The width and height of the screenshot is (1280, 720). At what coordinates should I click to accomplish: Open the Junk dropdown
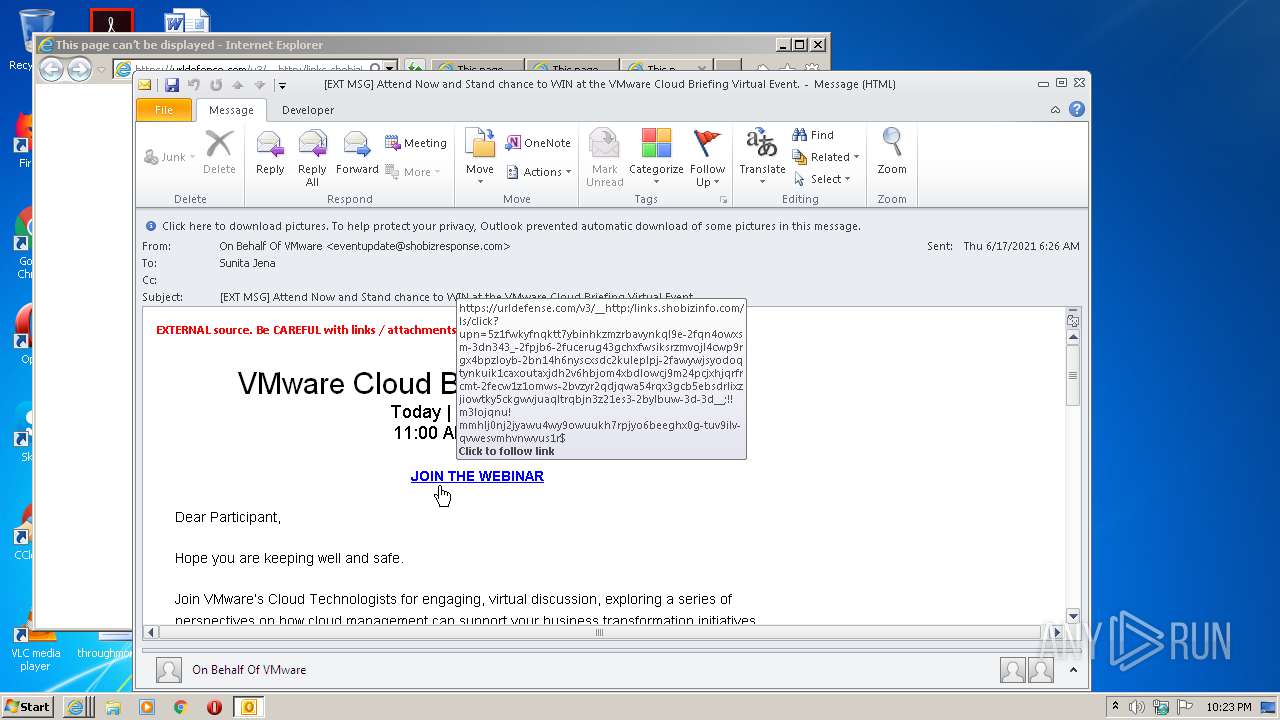[x=170, y=157]
